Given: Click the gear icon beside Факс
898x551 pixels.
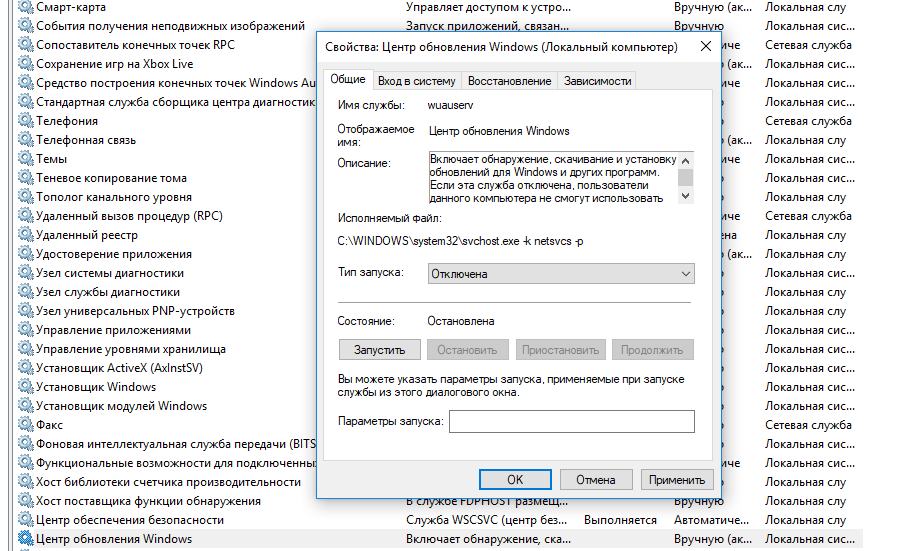Looking at the screenshot, I should coord(26,424).
